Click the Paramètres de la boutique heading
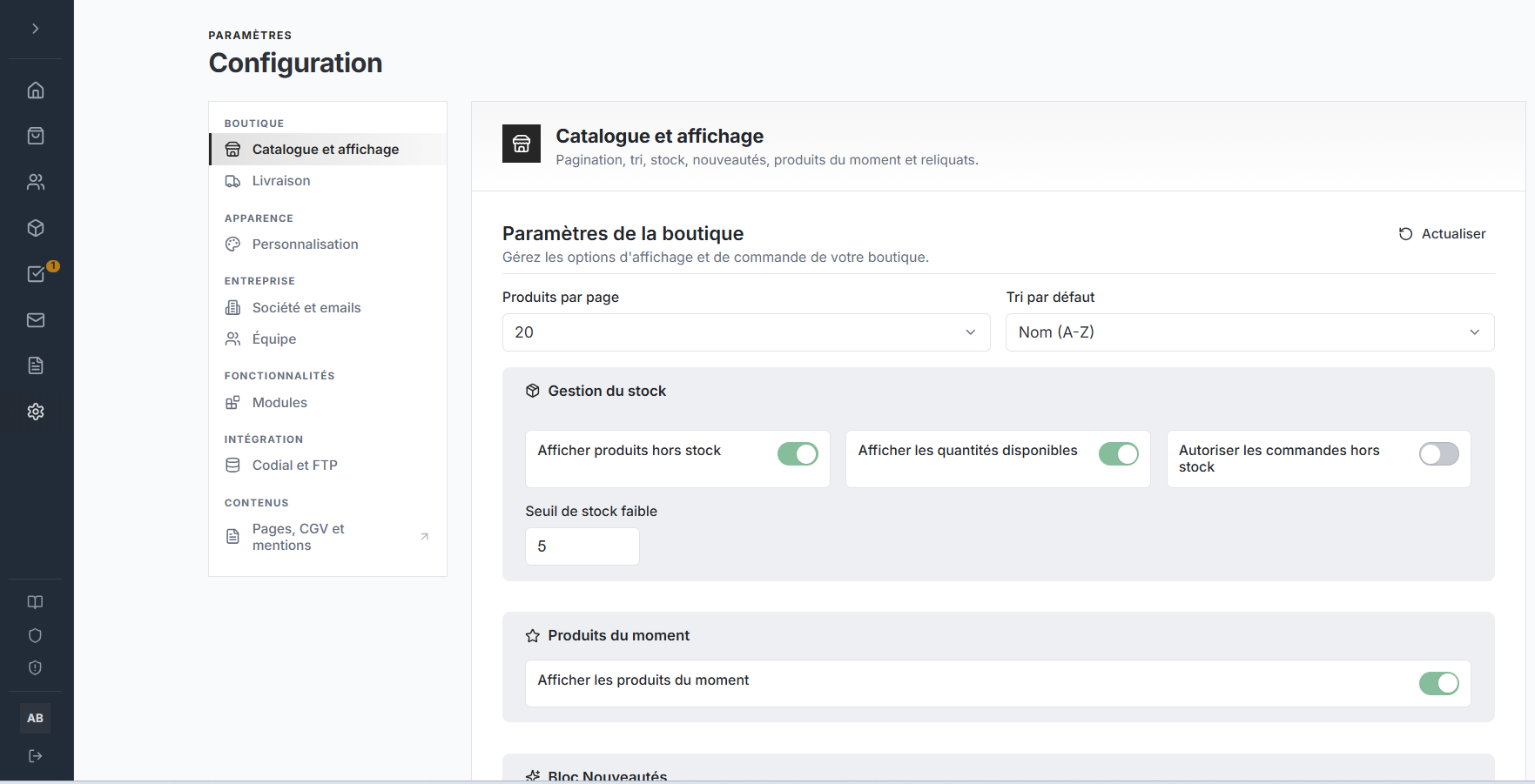Screen dimensions: 1535x784 coord(623,233)
